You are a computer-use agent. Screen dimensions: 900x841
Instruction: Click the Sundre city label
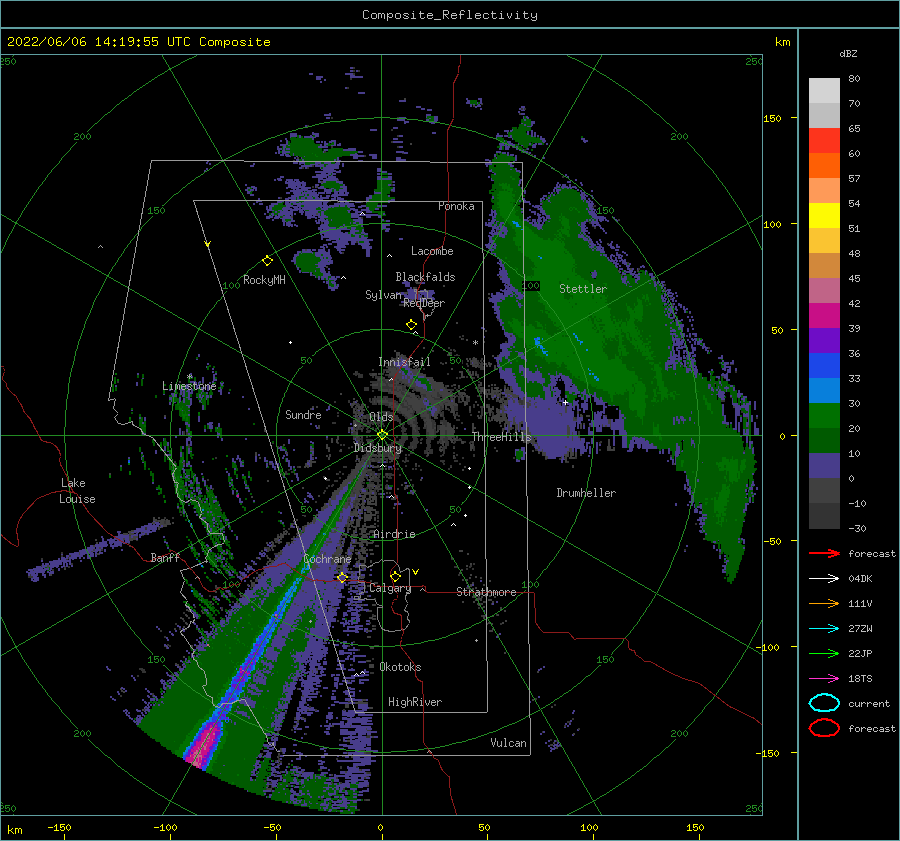[303, 414]
